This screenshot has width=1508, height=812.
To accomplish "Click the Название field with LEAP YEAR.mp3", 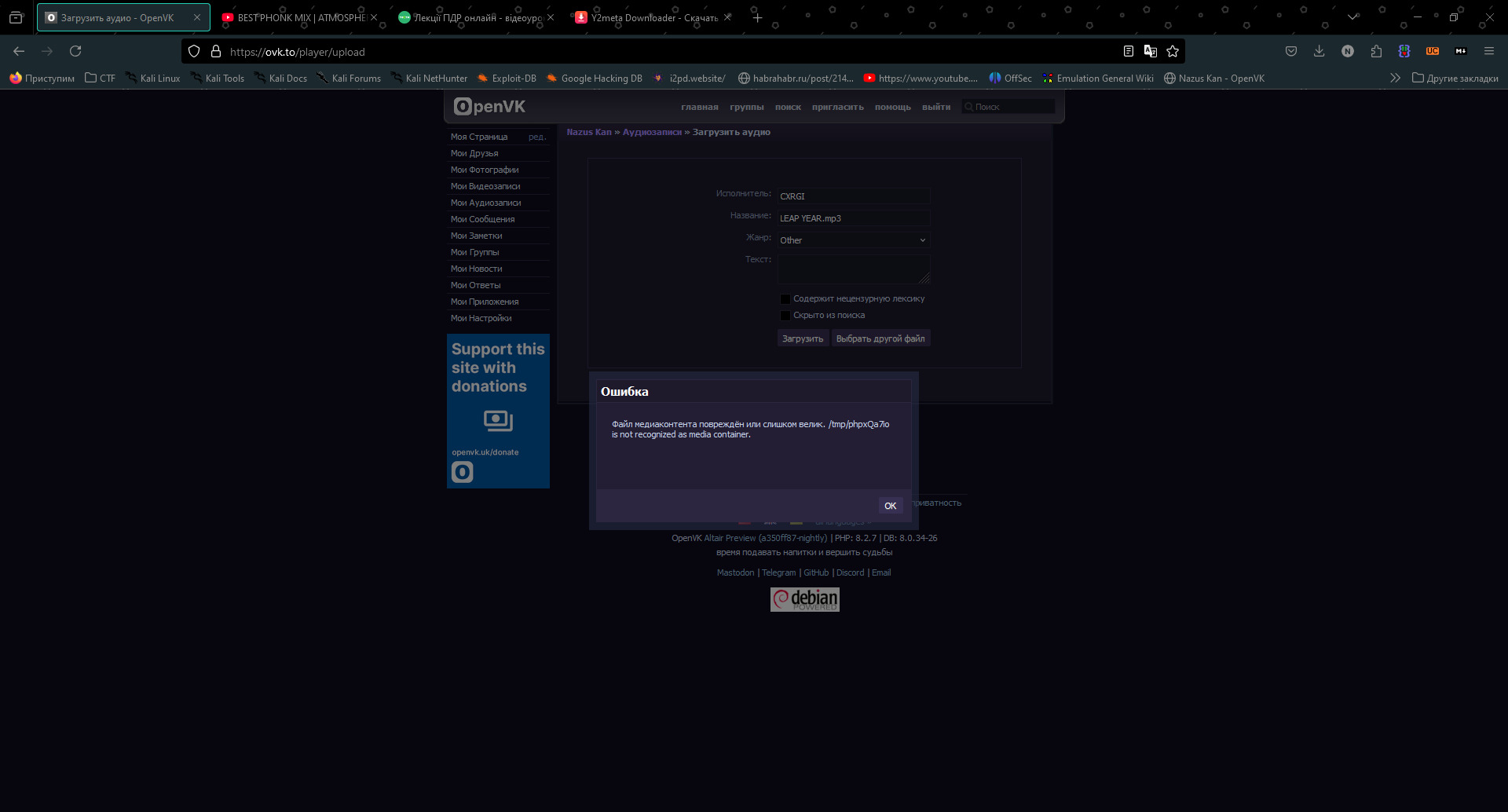I will (x=854, y=218).
